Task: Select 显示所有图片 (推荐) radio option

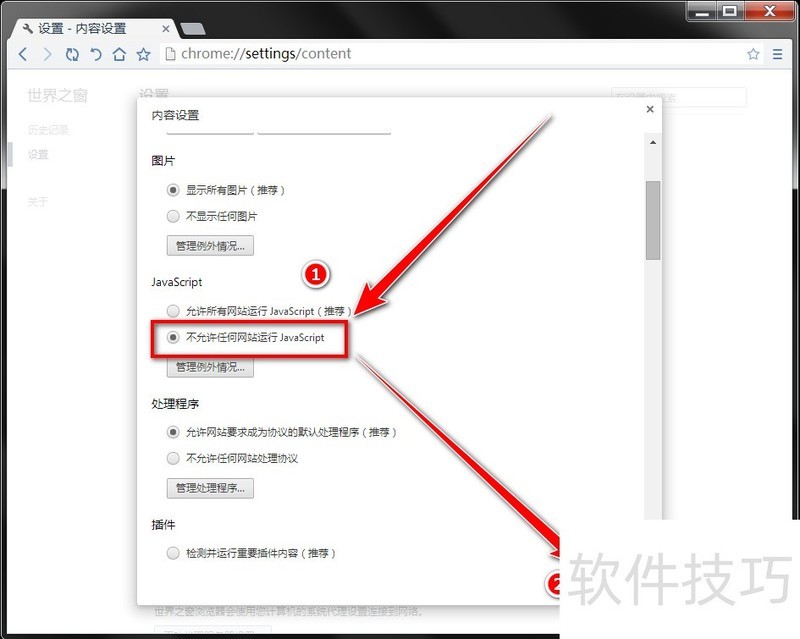Action: [x=173, y=190]
